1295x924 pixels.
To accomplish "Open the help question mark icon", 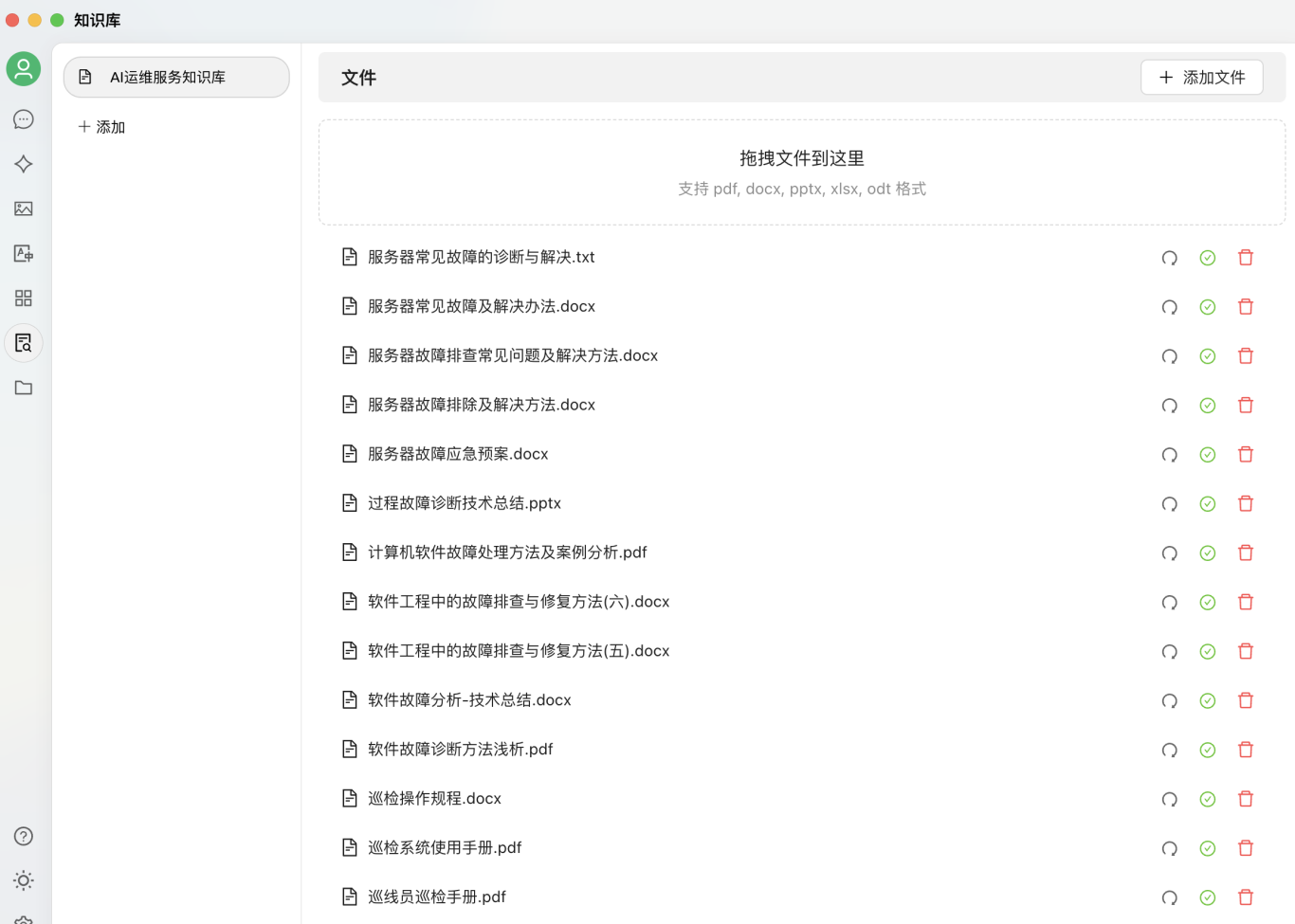I will [24, 836].
